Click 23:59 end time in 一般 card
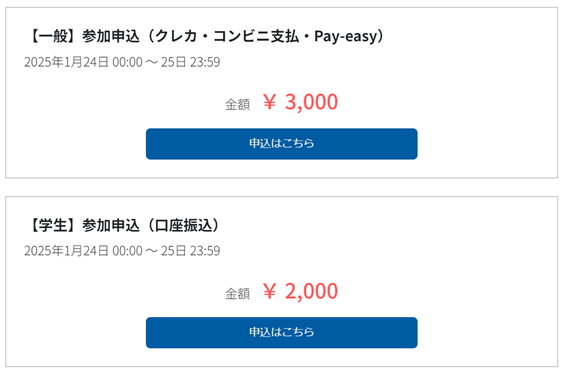The image size is (567, 374). coord(205,62)
